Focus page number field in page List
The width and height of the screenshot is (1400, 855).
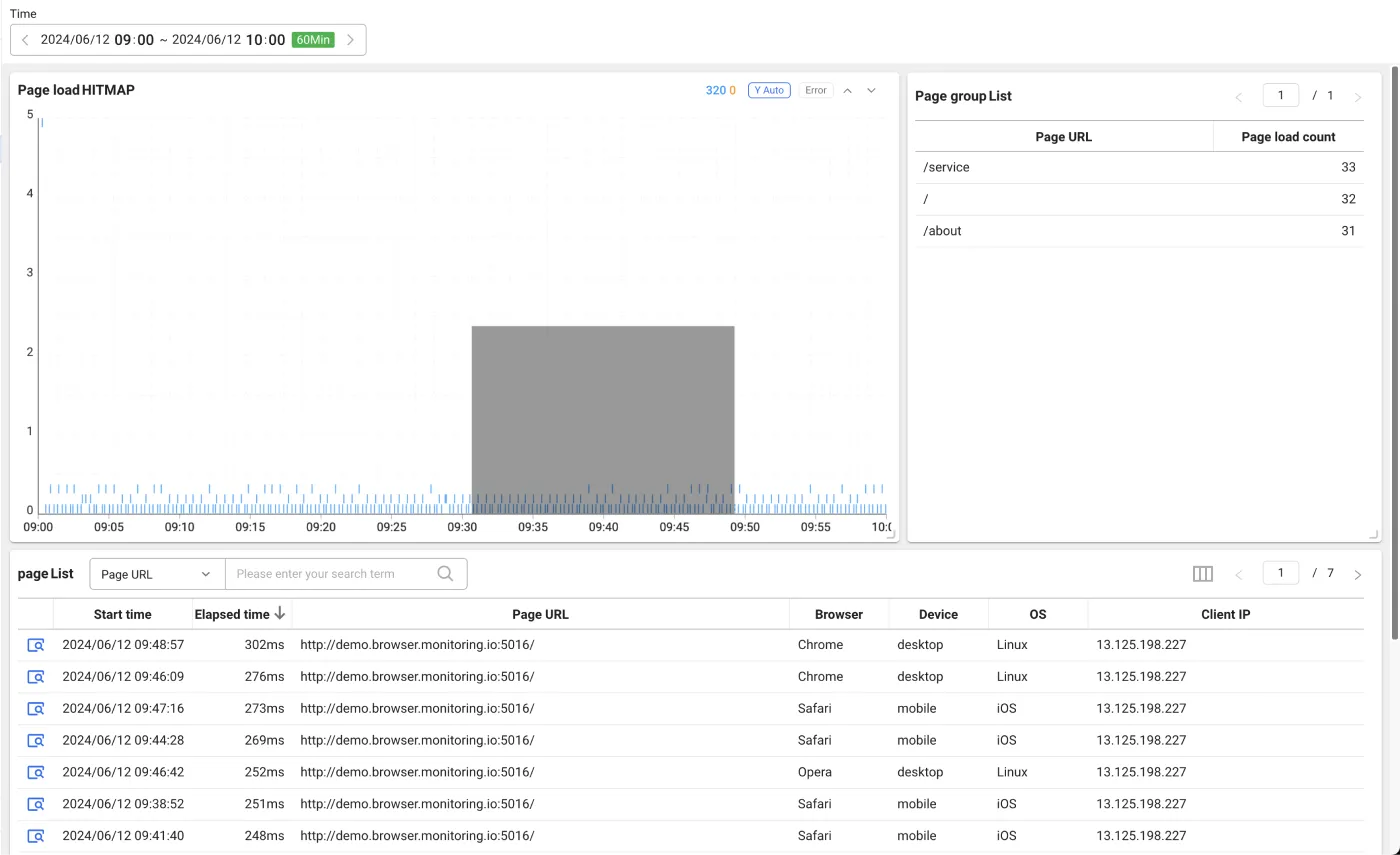pos(1281,572)
